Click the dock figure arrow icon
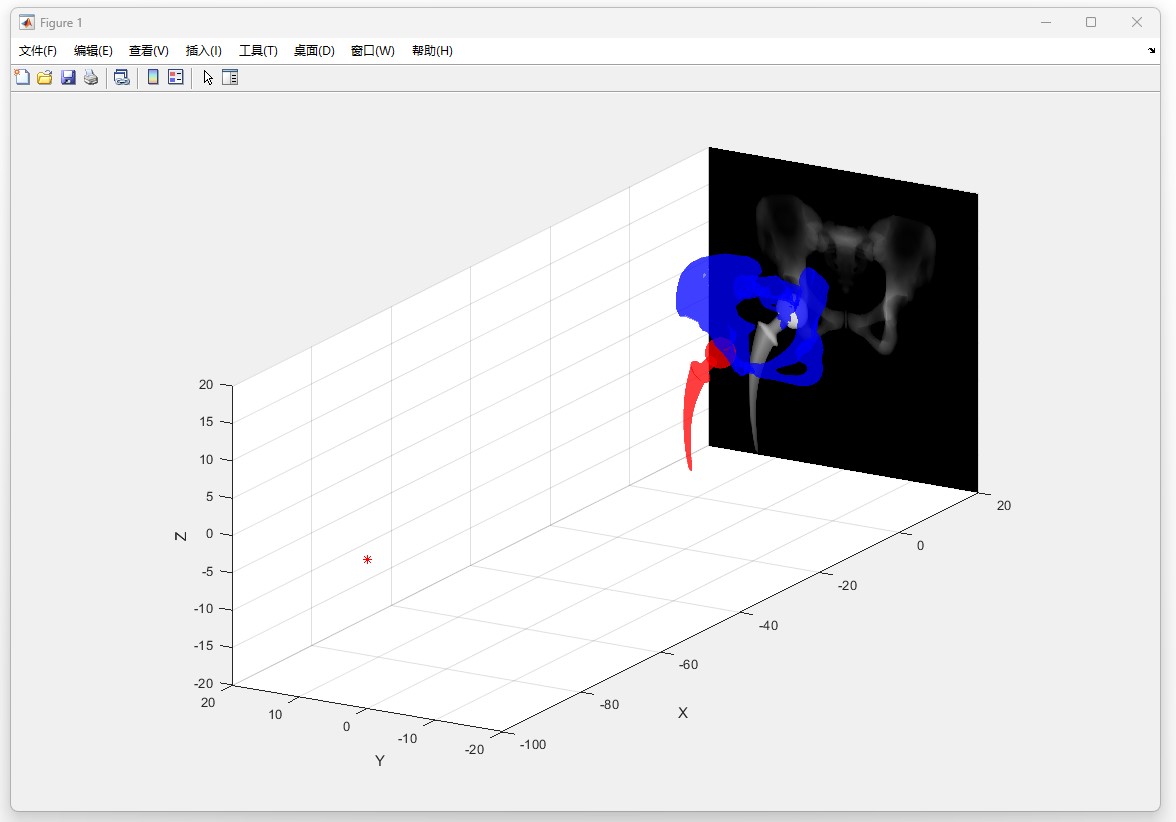 click(1151, 51)
